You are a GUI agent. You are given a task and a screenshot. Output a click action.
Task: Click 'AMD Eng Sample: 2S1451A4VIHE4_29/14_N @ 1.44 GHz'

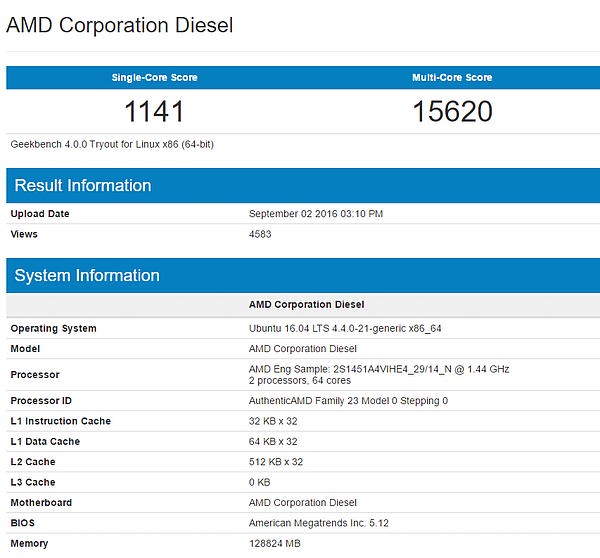[x=379, y=369]
